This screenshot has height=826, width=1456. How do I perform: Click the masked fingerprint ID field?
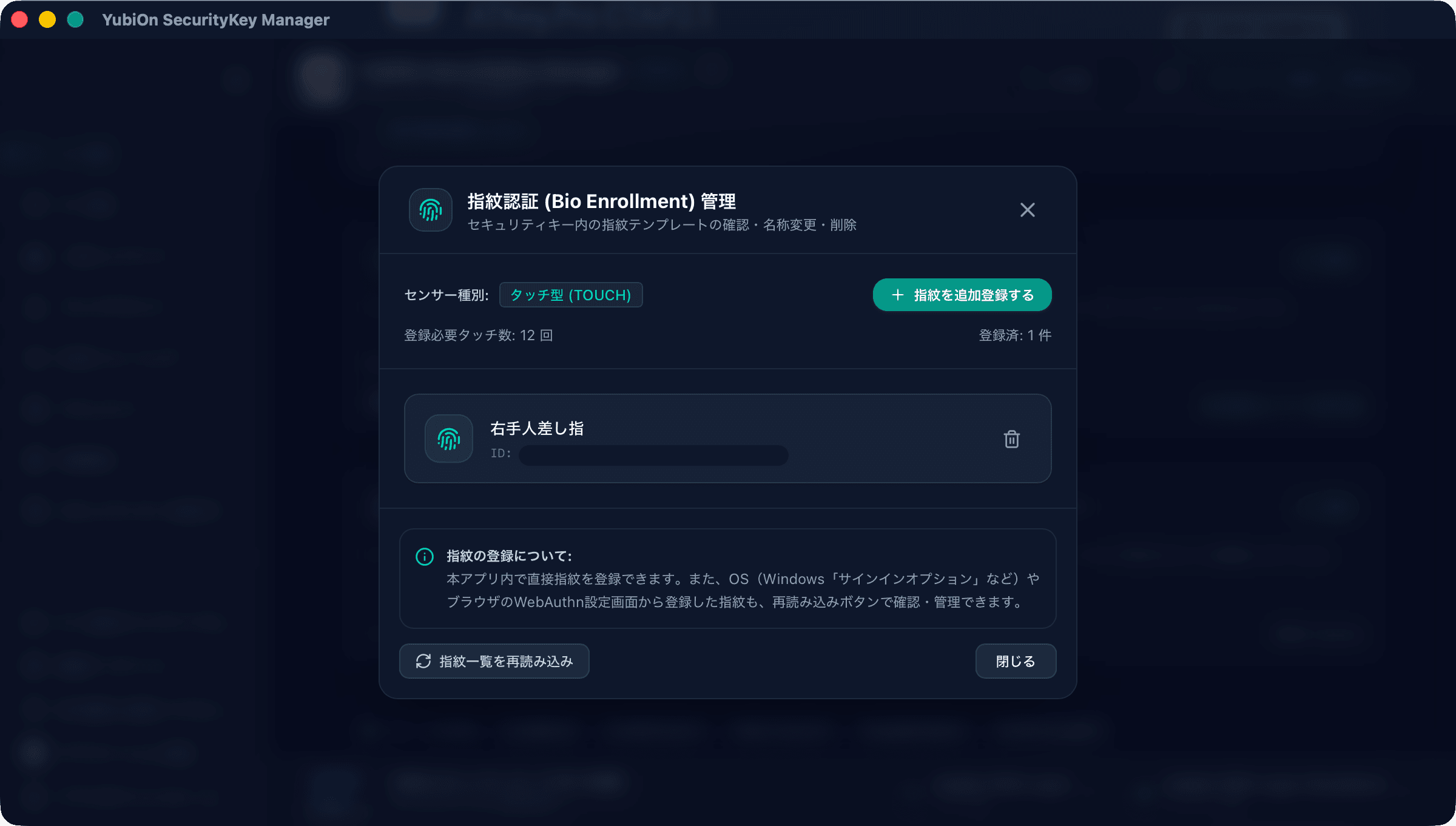tap(653, 455)
